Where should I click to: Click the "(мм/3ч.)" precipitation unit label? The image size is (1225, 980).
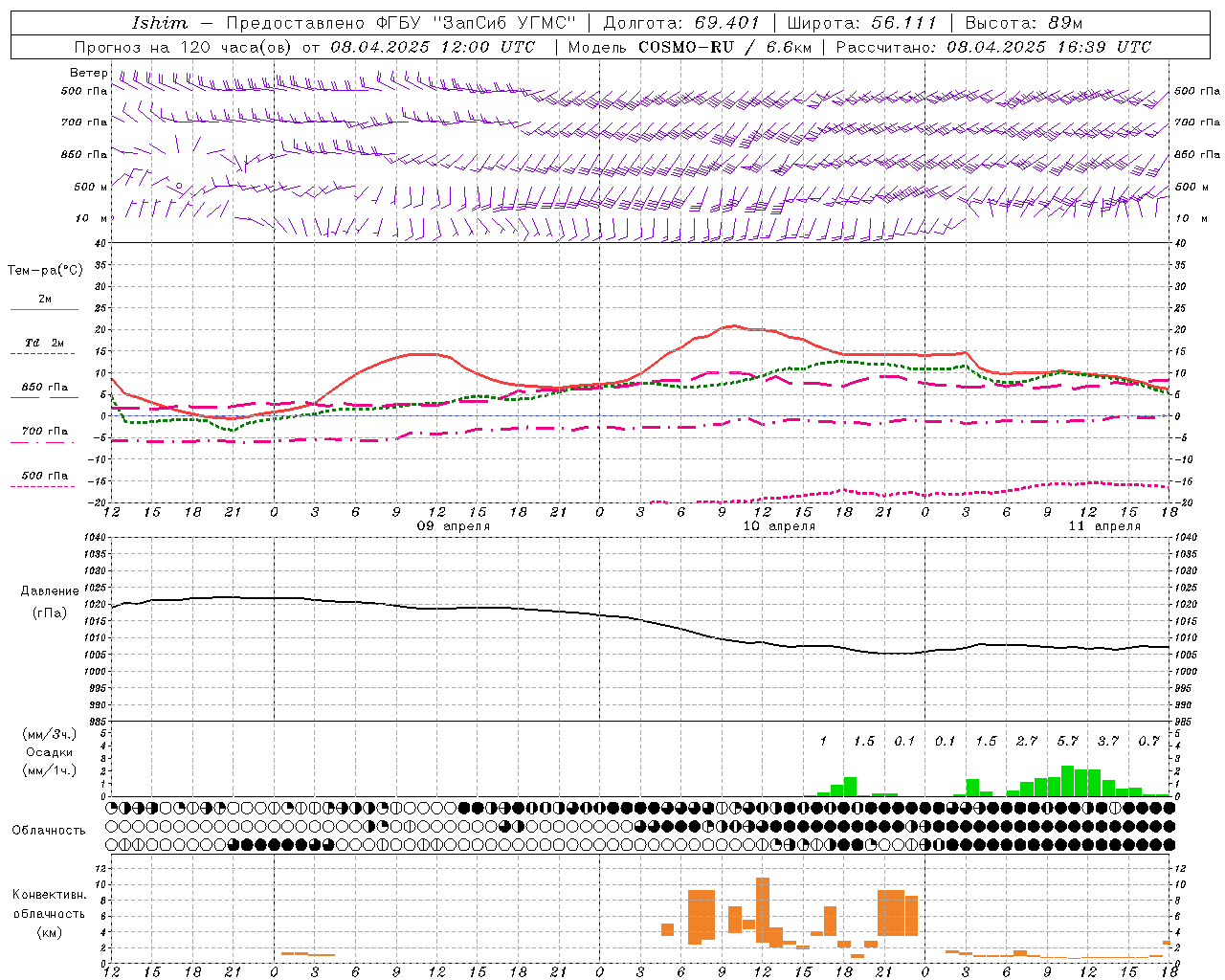click(50, 734)
